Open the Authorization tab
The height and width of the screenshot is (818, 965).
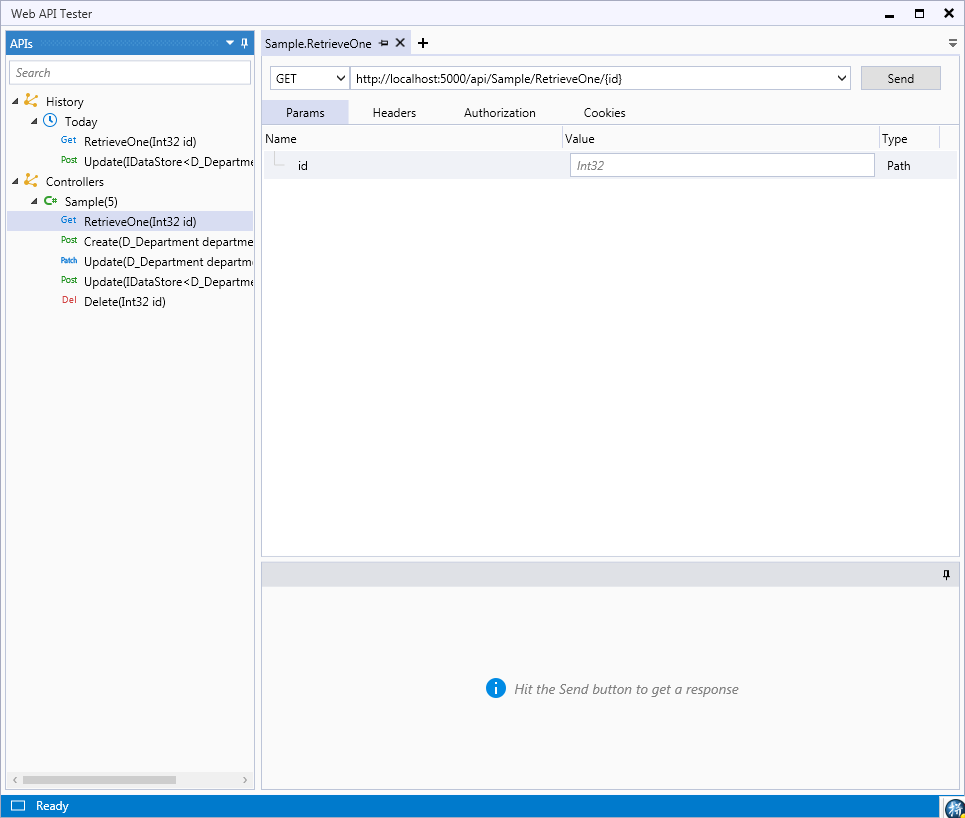coord(499,113)
